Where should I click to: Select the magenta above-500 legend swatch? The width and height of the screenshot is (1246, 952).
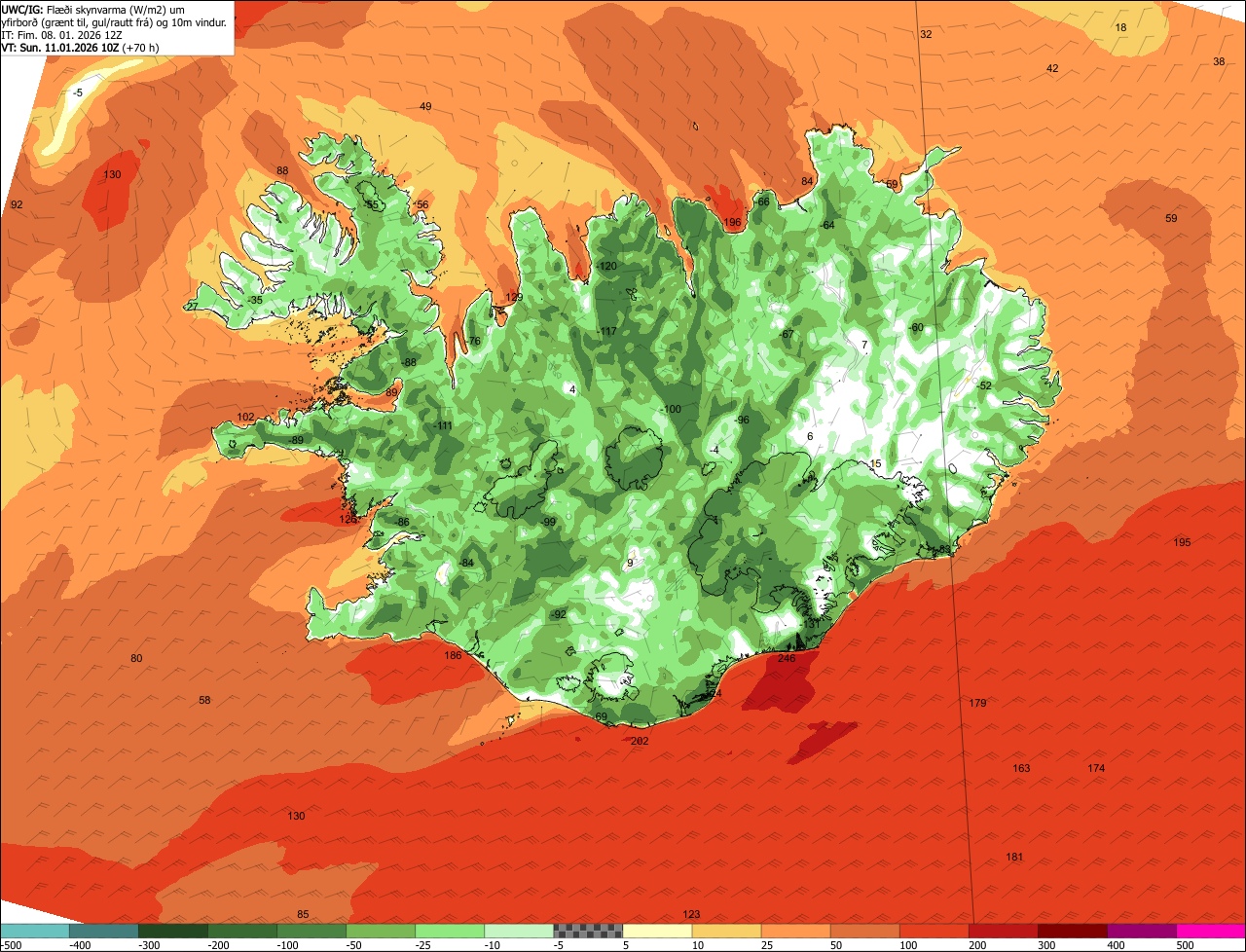click(x=1211, y=930)
